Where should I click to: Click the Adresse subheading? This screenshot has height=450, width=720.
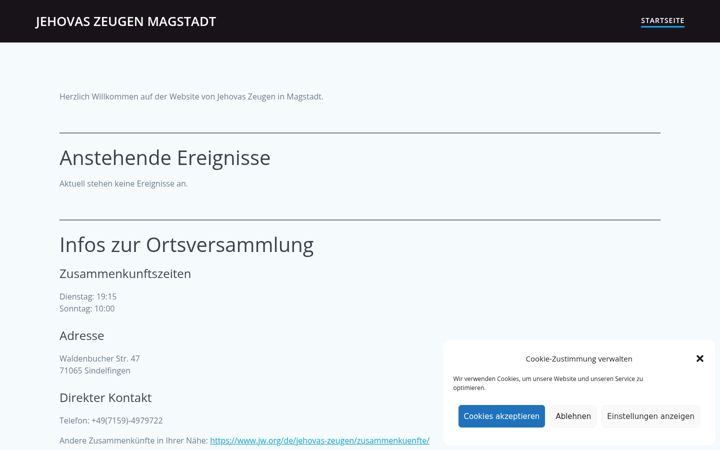[x=82, y=336]
